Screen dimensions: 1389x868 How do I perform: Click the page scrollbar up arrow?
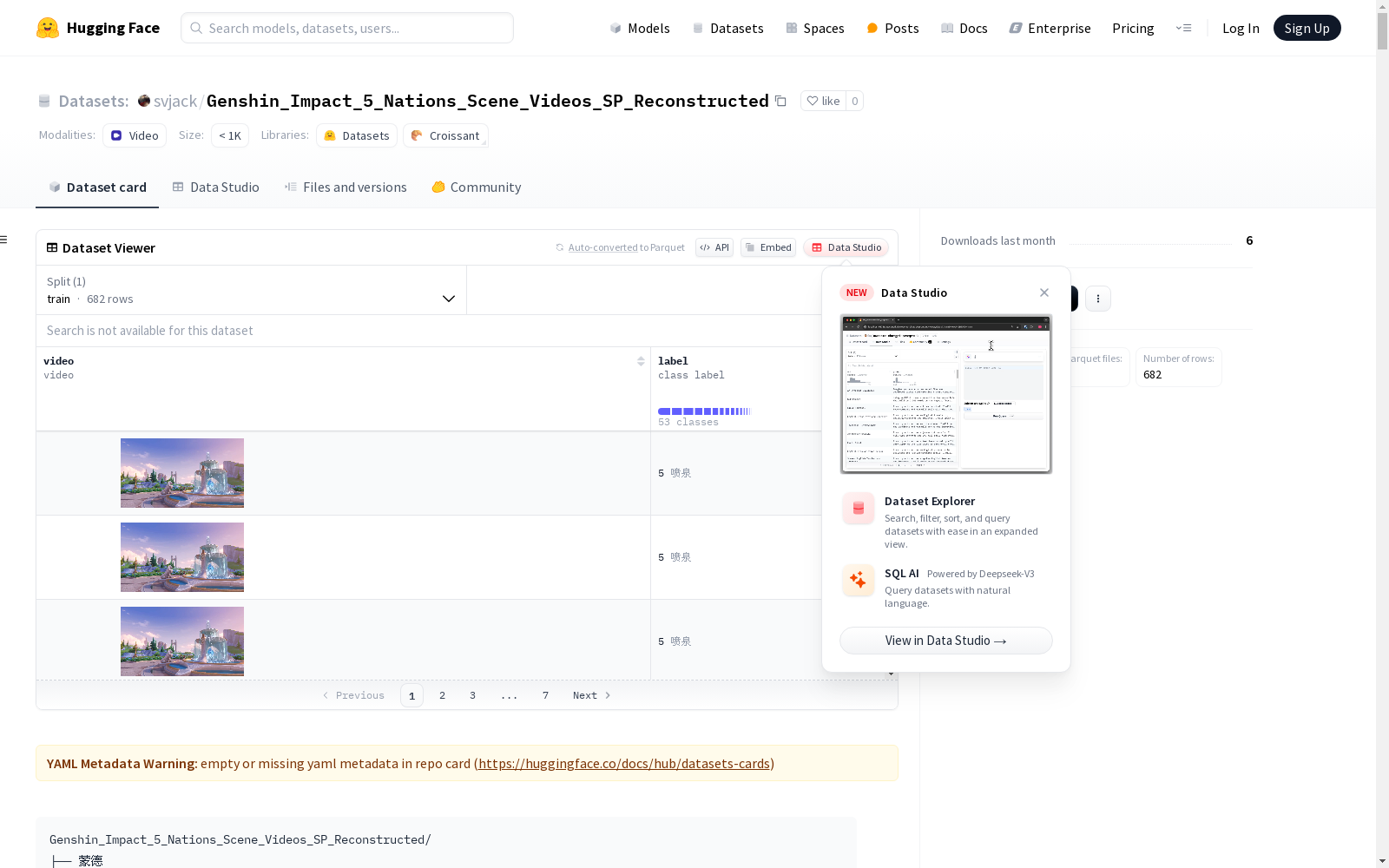pyautogui.click(x=1382, y=6)
